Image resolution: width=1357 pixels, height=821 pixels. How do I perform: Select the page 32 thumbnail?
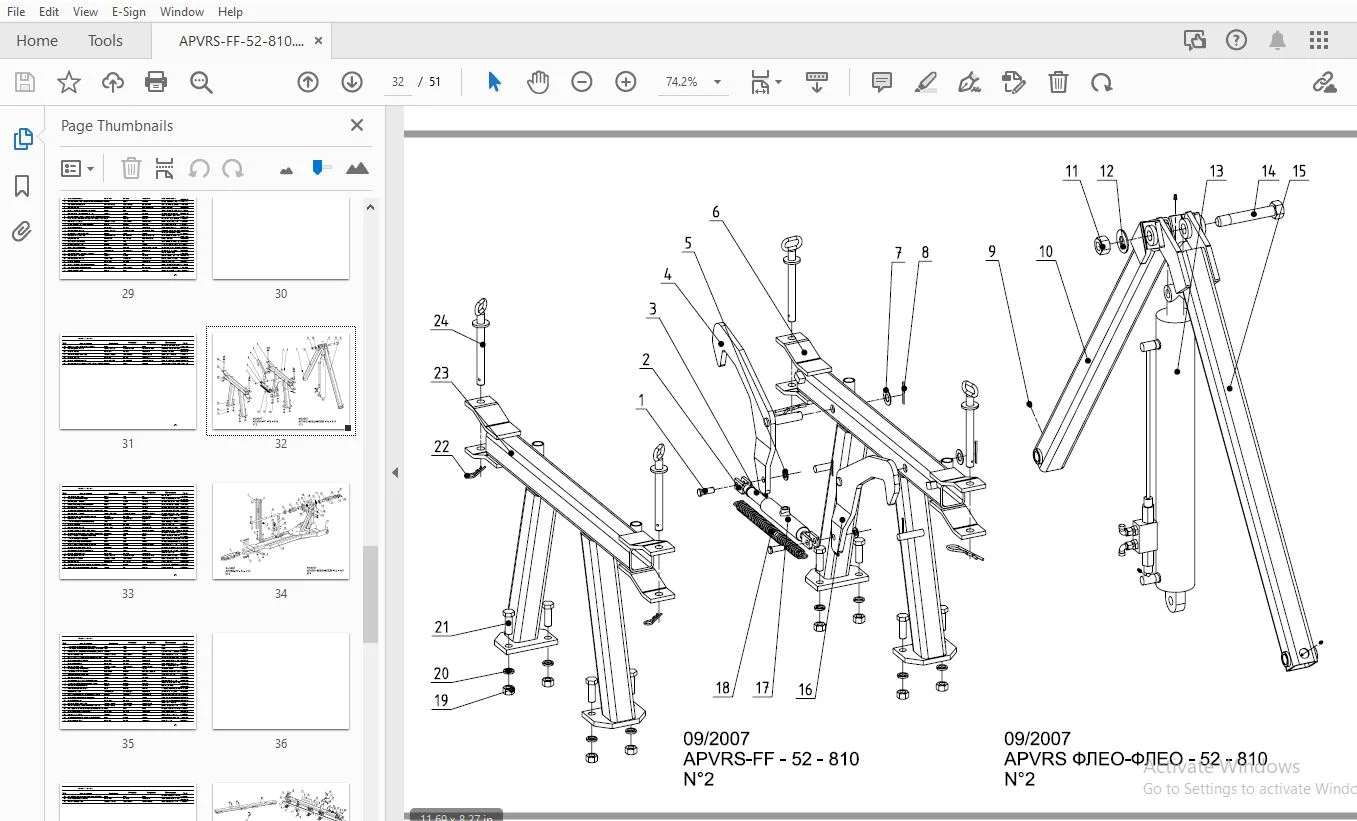(281, 381)
